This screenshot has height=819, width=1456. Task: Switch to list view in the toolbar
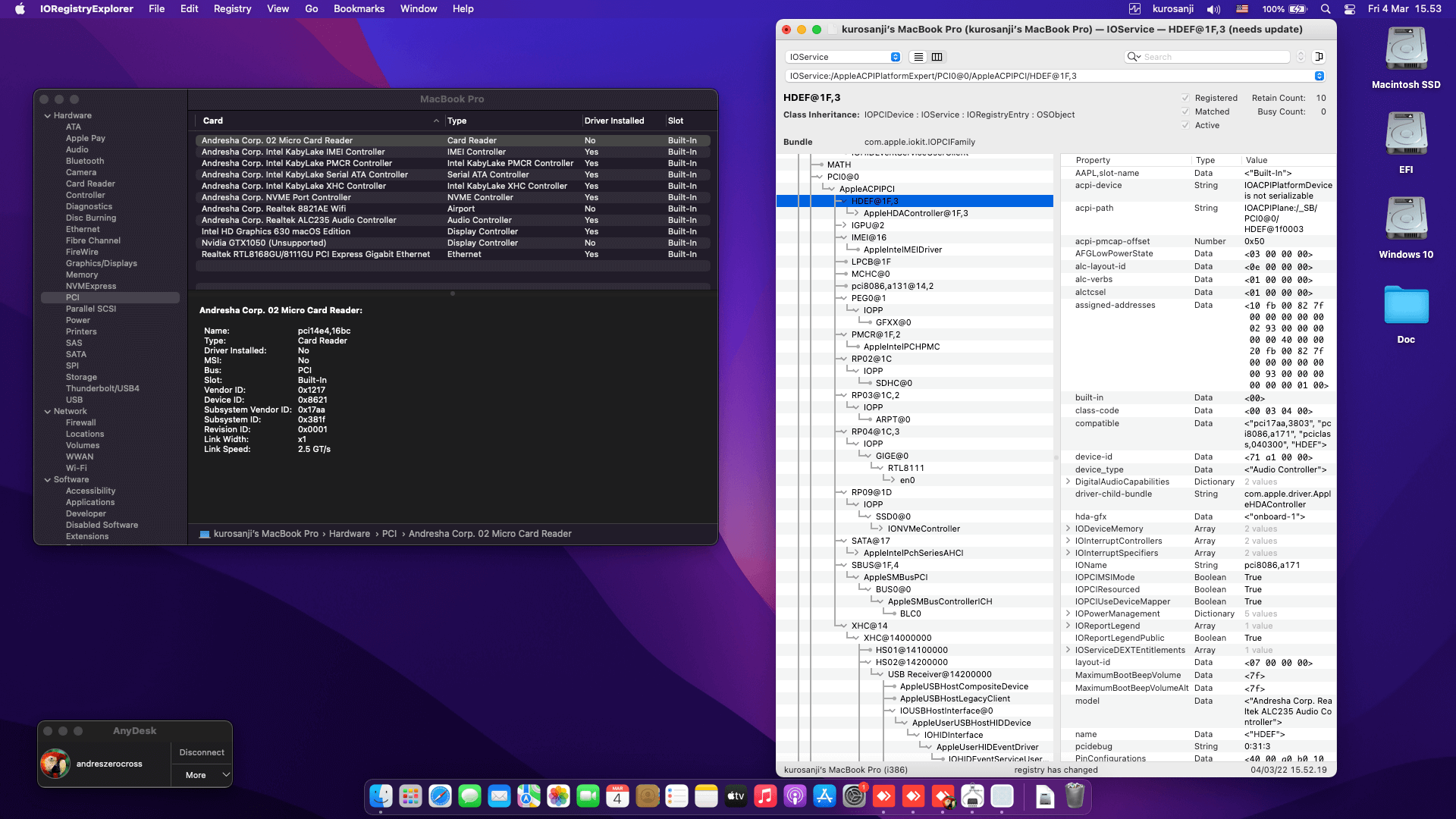pyautogui.click(x=918, y=57)
